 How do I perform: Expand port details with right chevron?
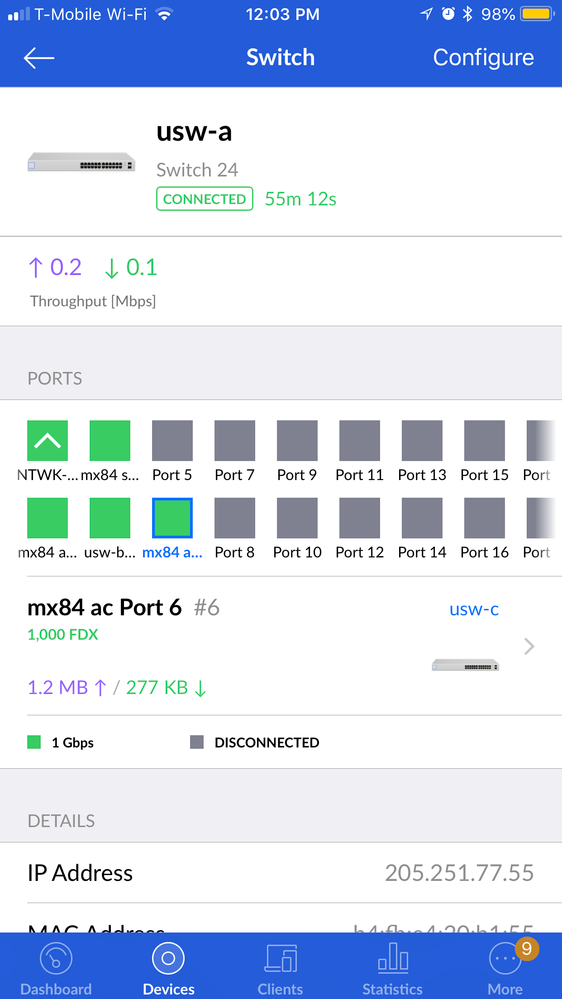(529, 647)
